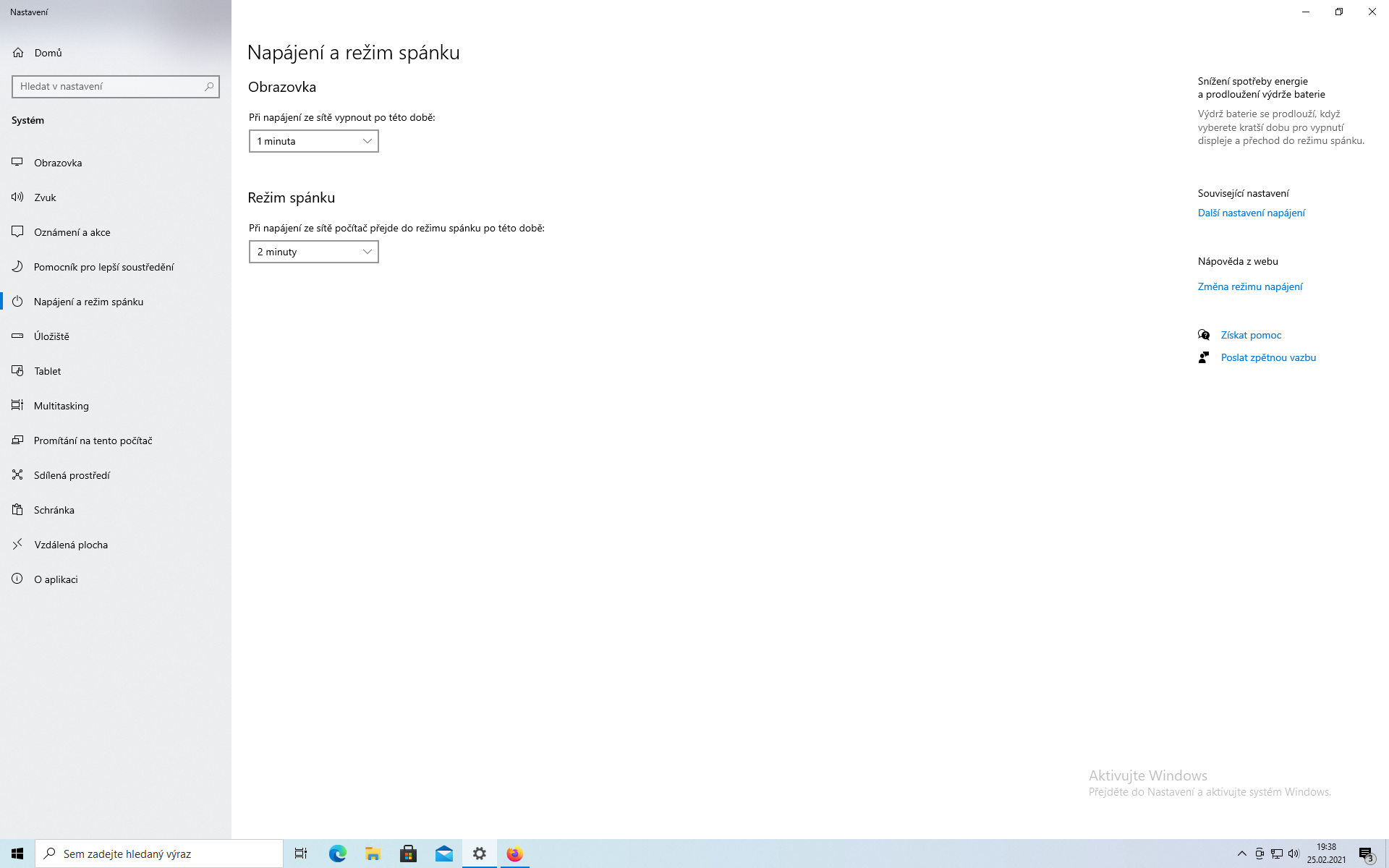Screen dimensions: 1389x868
Task: Open Oznámení a akce page
Action: pos(72,232)
